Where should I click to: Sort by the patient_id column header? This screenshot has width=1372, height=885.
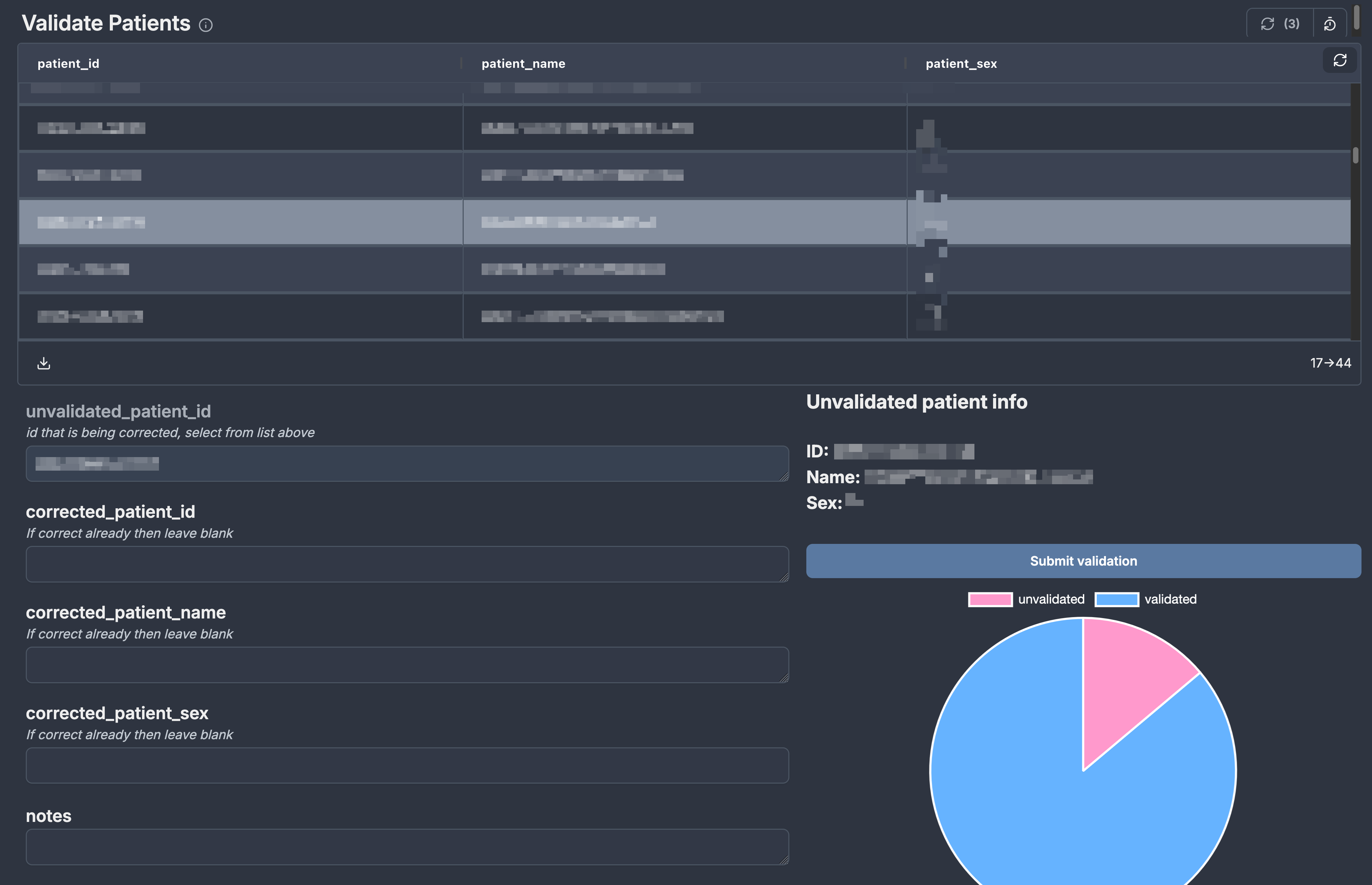click(x=68, y=64)
